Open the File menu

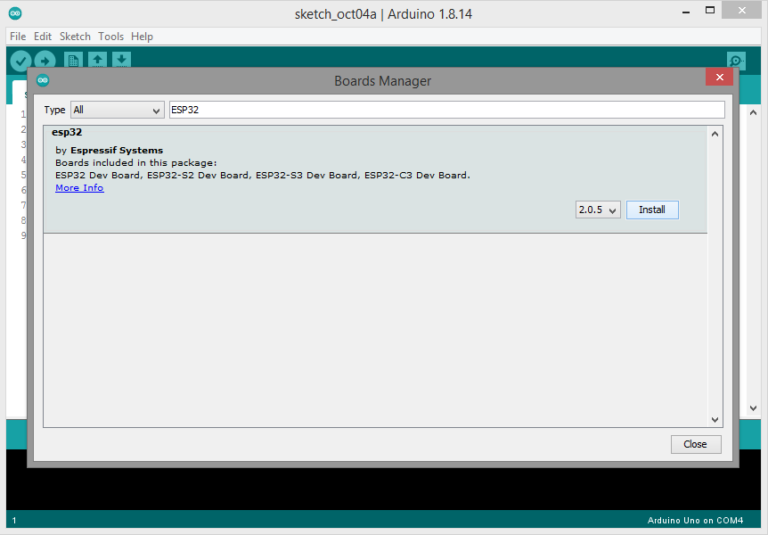(18, 36)
